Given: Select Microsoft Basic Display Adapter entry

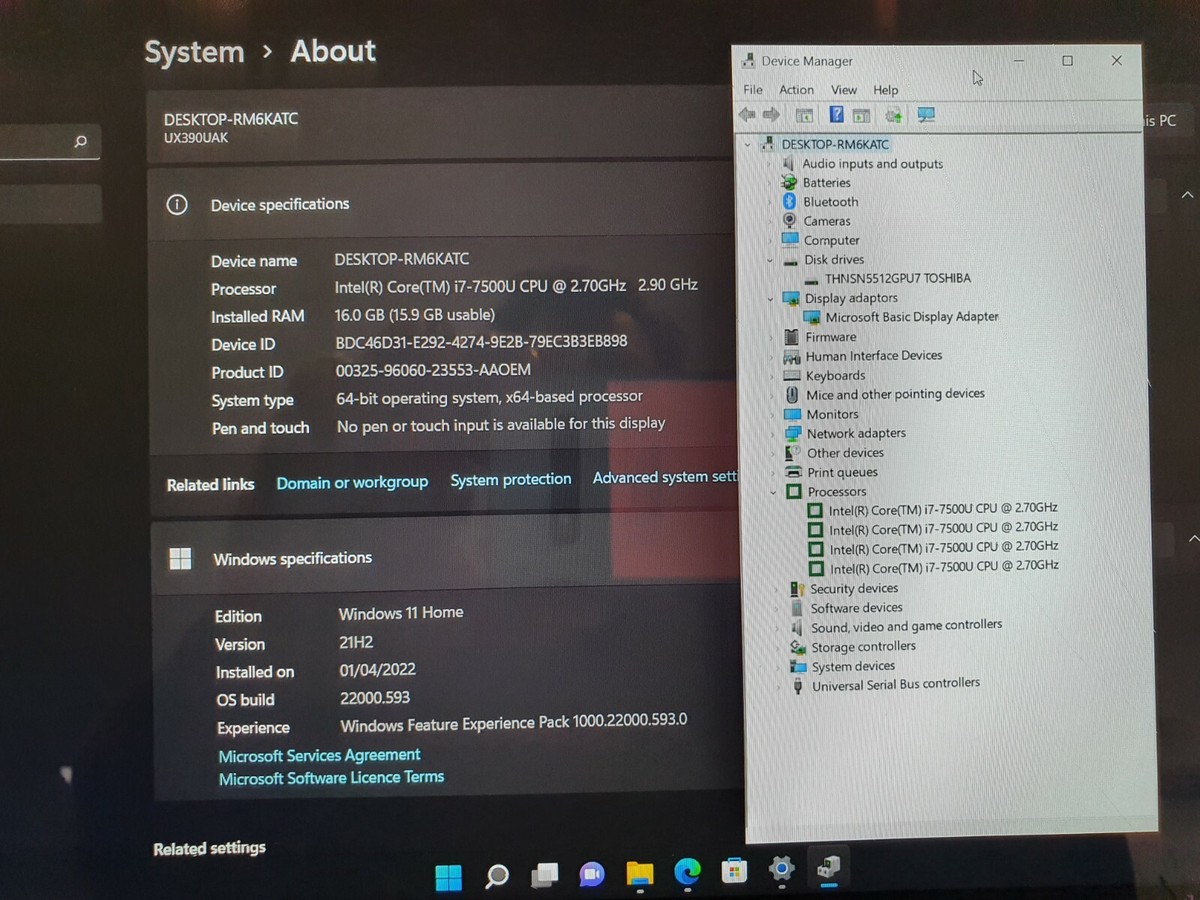Looking at the screenshot, I should point(911,317).
